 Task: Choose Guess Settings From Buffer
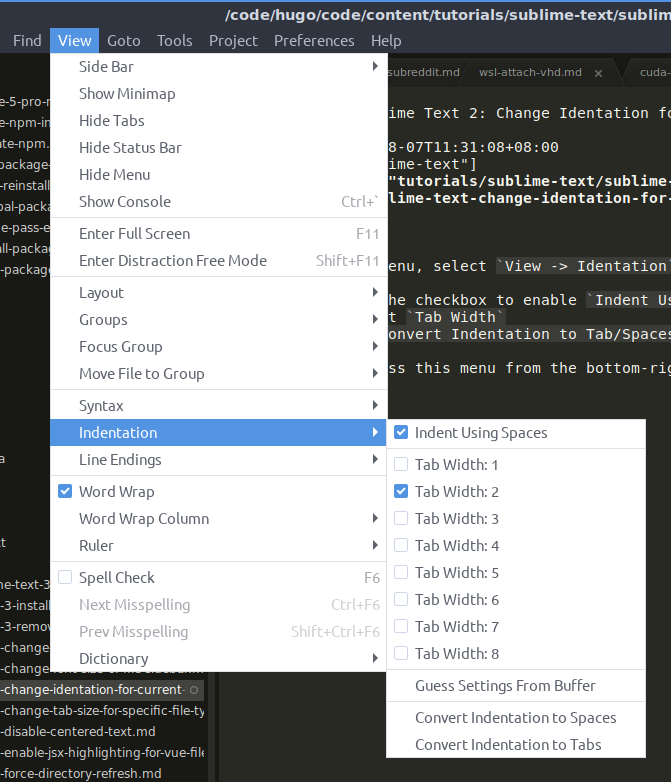[x=516, y=685]
